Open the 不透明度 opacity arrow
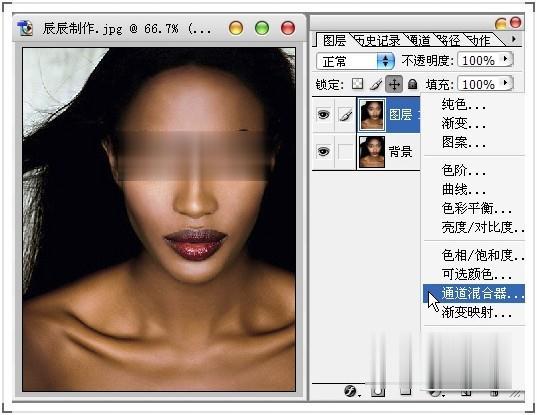537x415 pixels. (x=505, y=59)
